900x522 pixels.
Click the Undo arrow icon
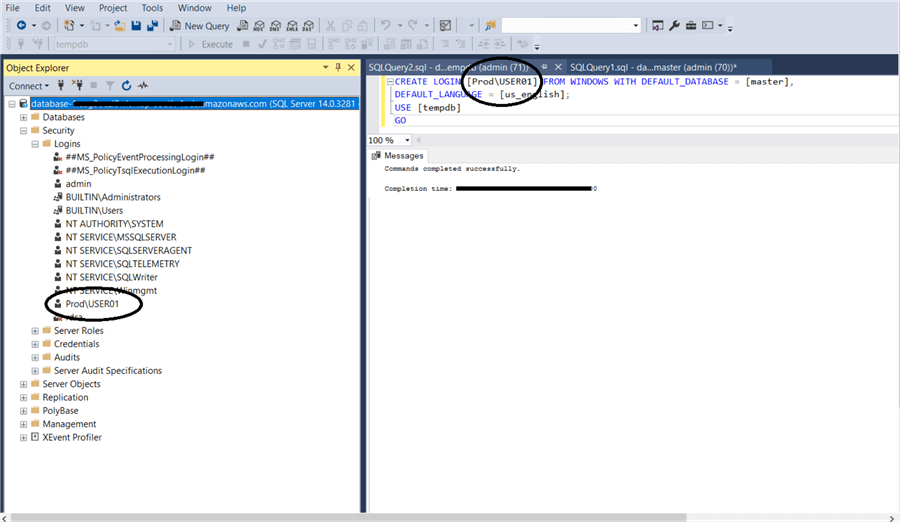pos(386,25)
